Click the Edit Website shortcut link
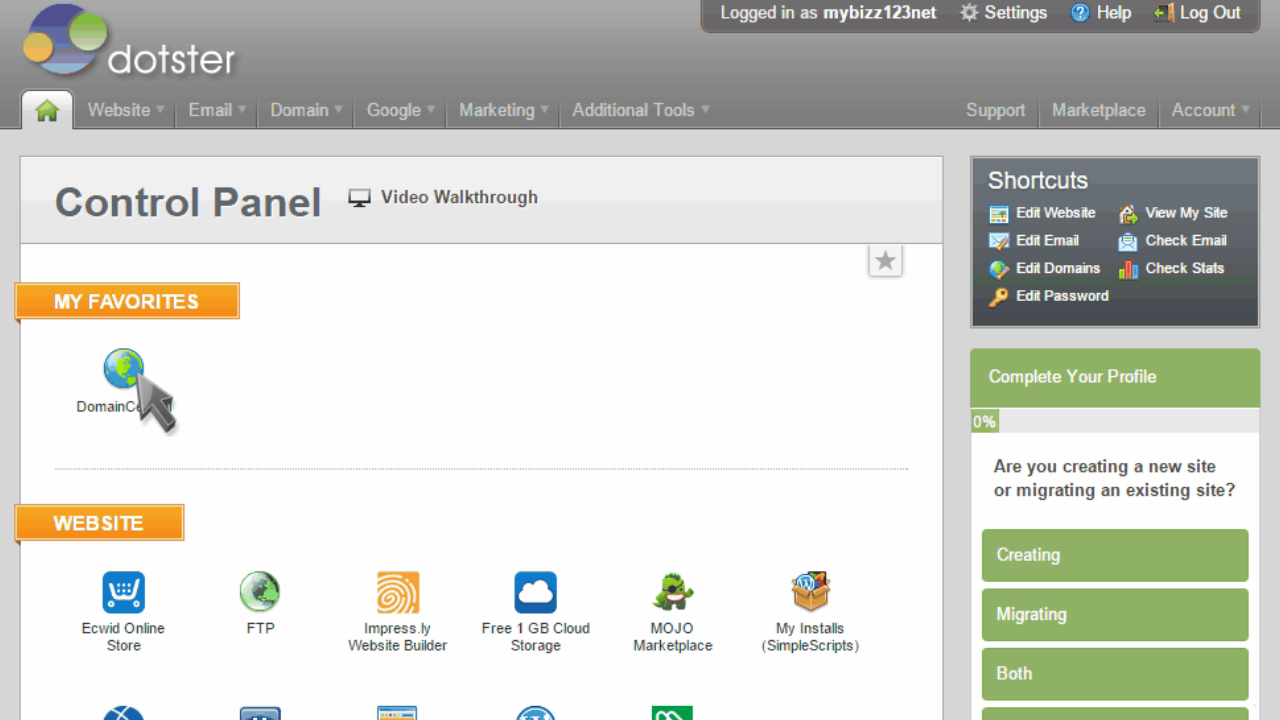This screenshot has height=720, width=1280. click(1056, 213)
